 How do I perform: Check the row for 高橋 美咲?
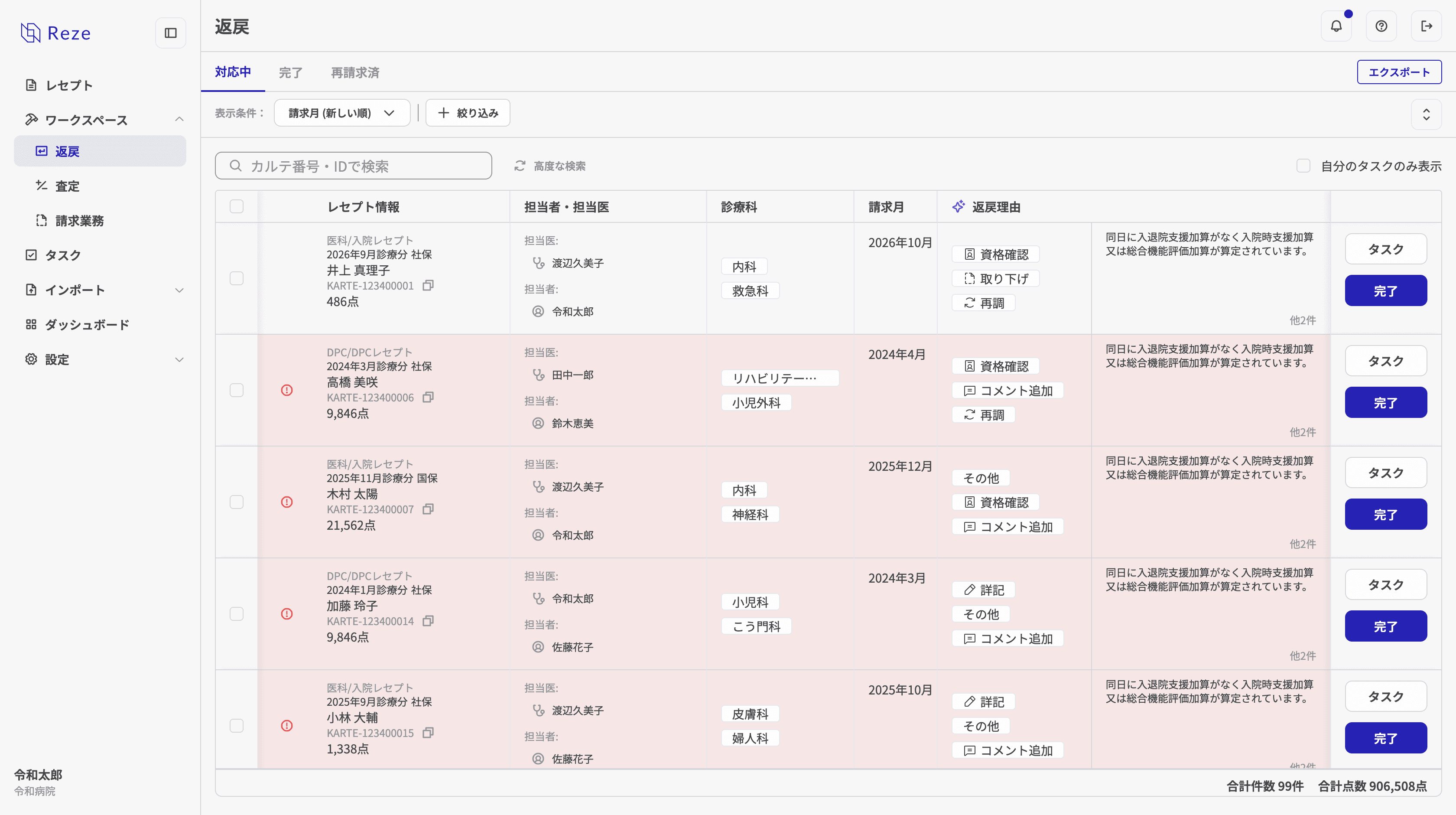[237, 390]
